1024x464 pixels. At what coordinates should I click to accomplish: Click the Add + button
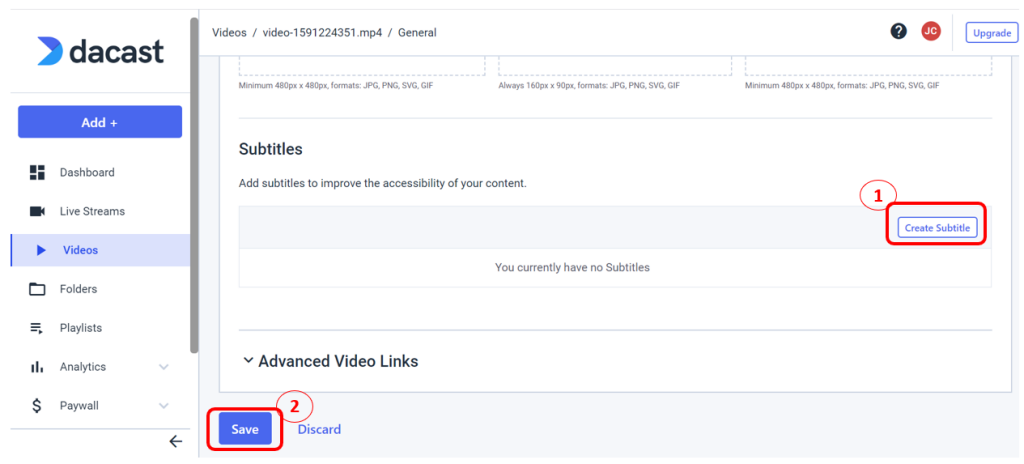[x=100, y=122]
